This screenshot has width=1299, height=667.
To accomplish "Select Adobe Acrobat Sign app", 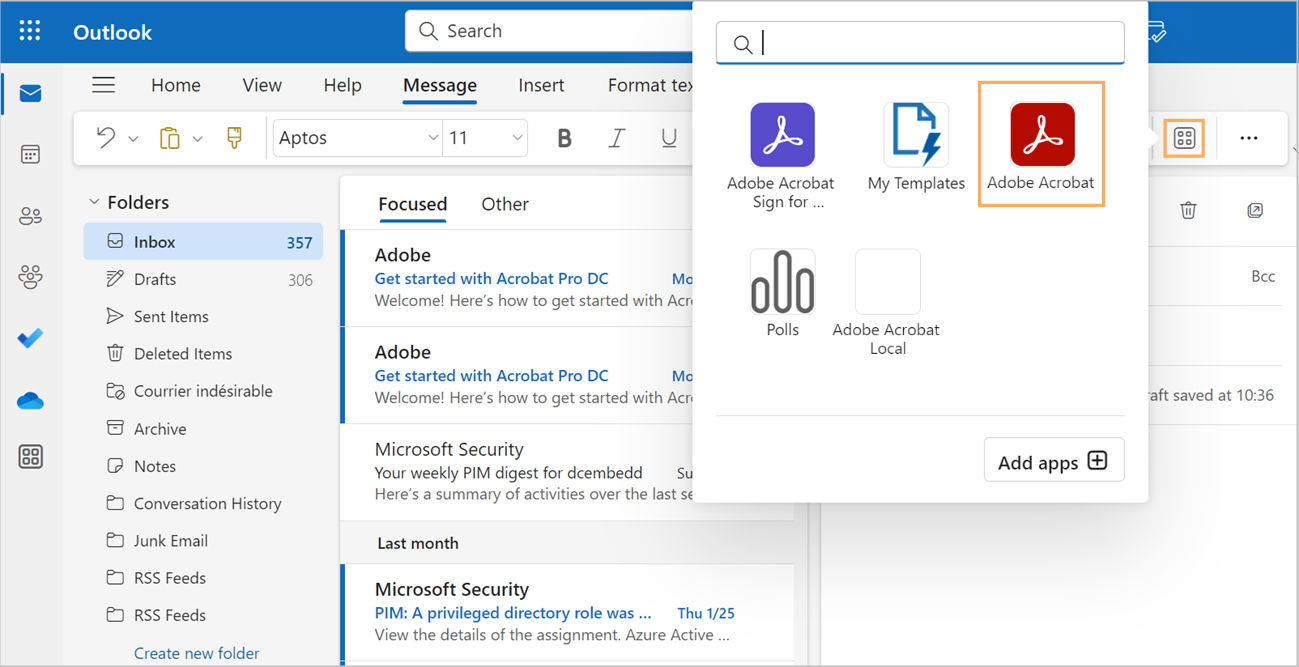I will pos(782,133).
